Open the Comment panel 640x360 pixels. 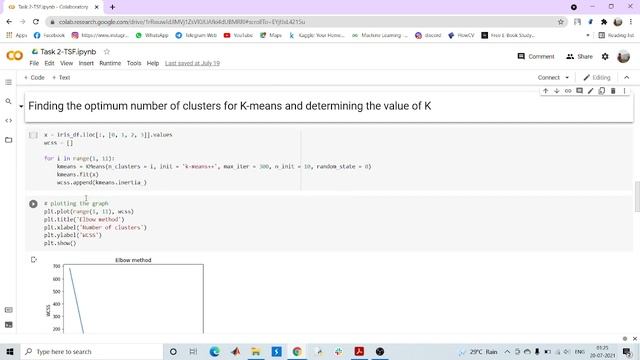[x=536, y=57]
